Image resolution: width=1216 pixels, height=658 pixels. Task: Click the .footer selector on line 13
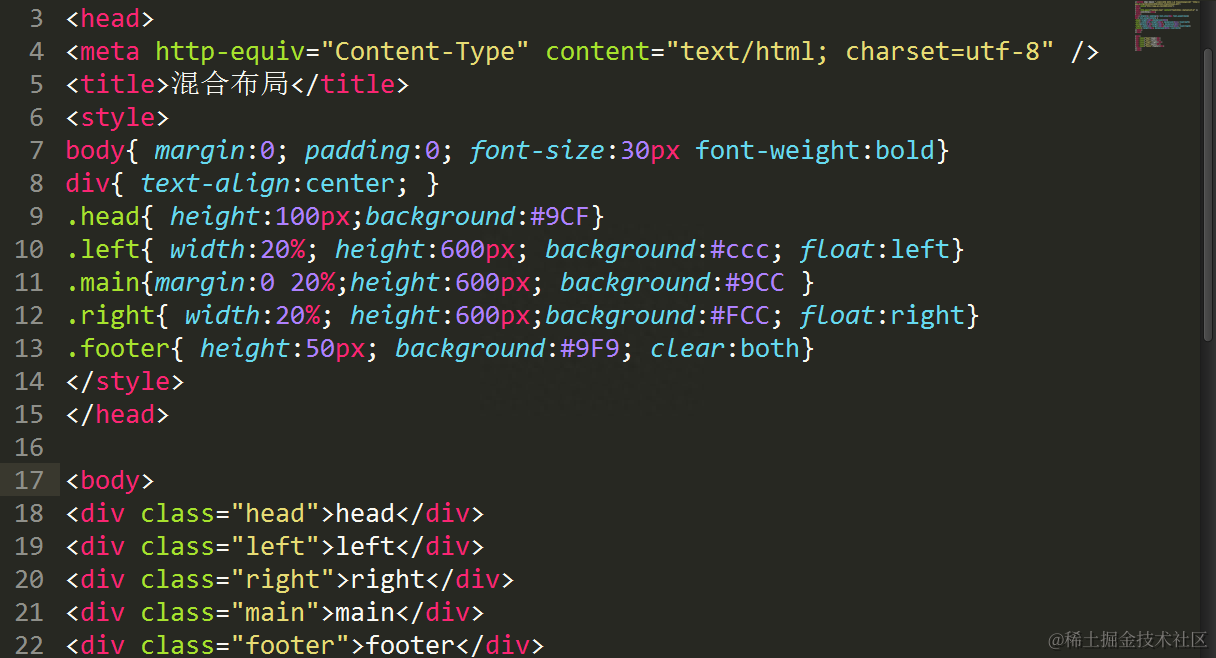click(118, 348)
